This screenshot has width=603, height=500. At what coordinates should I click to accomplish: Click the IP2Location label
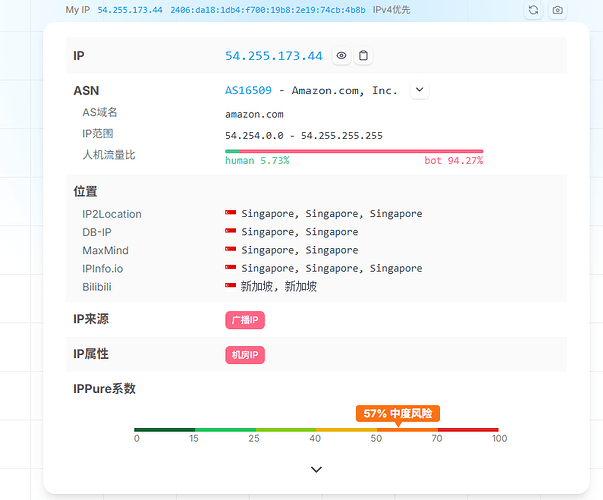pyautogui.click(x=112, y=214)
